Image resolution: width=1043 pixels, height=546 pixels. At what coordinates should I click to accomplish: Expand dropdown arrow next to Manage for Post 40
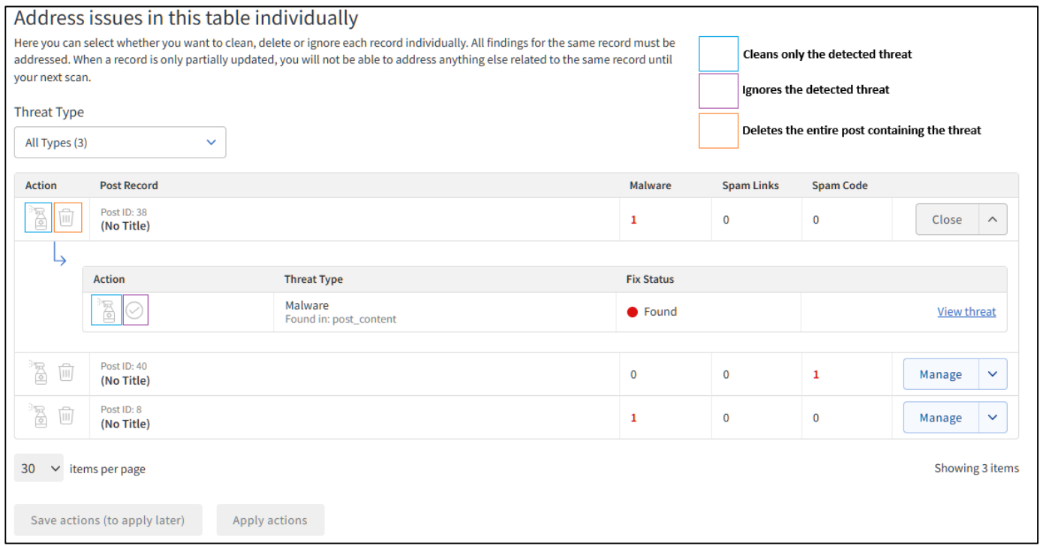pyautogui.click(x=992, y=374)
